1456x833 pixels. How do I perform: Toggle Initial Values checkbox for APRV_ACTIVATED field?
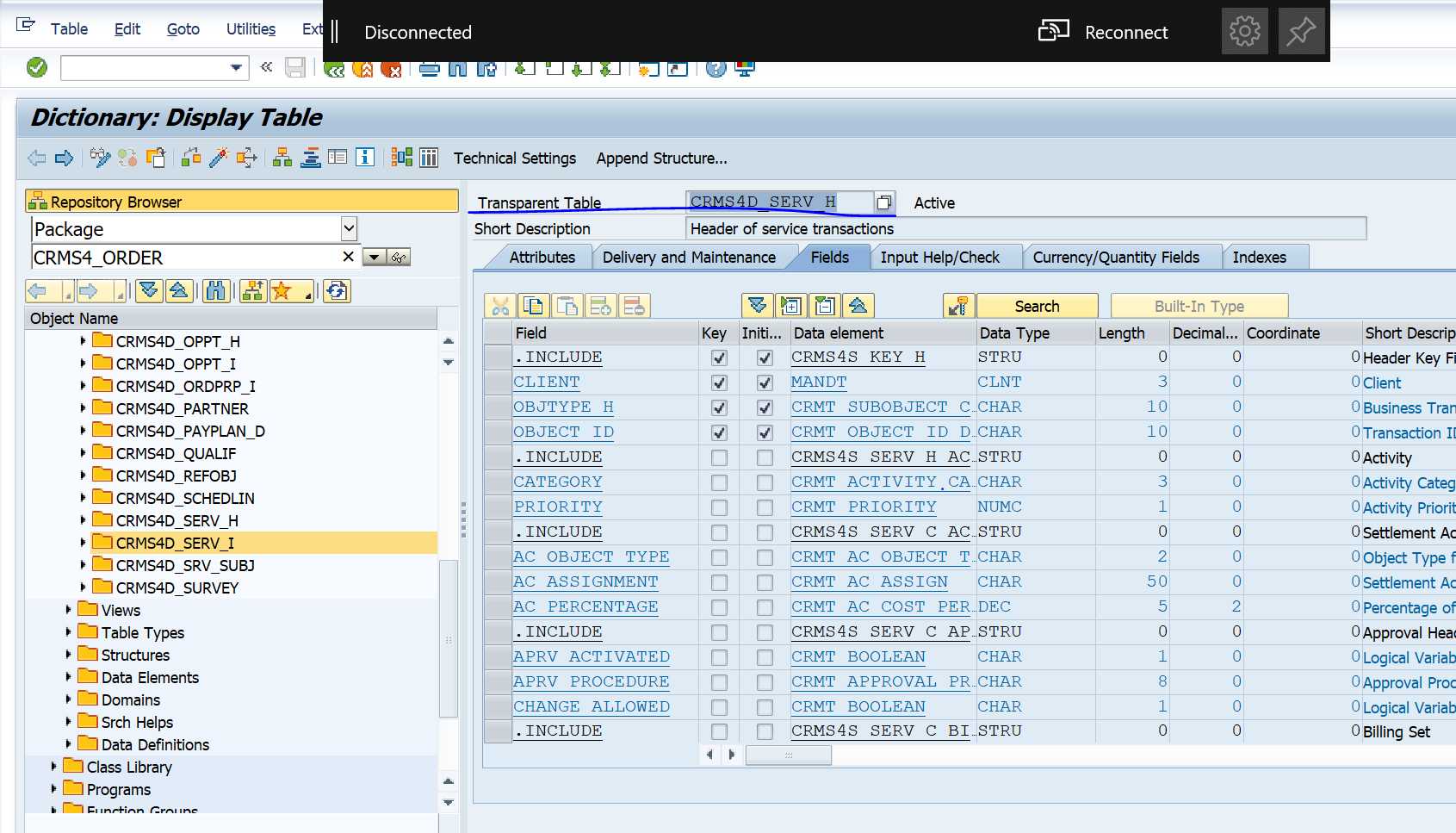[765, 657]
